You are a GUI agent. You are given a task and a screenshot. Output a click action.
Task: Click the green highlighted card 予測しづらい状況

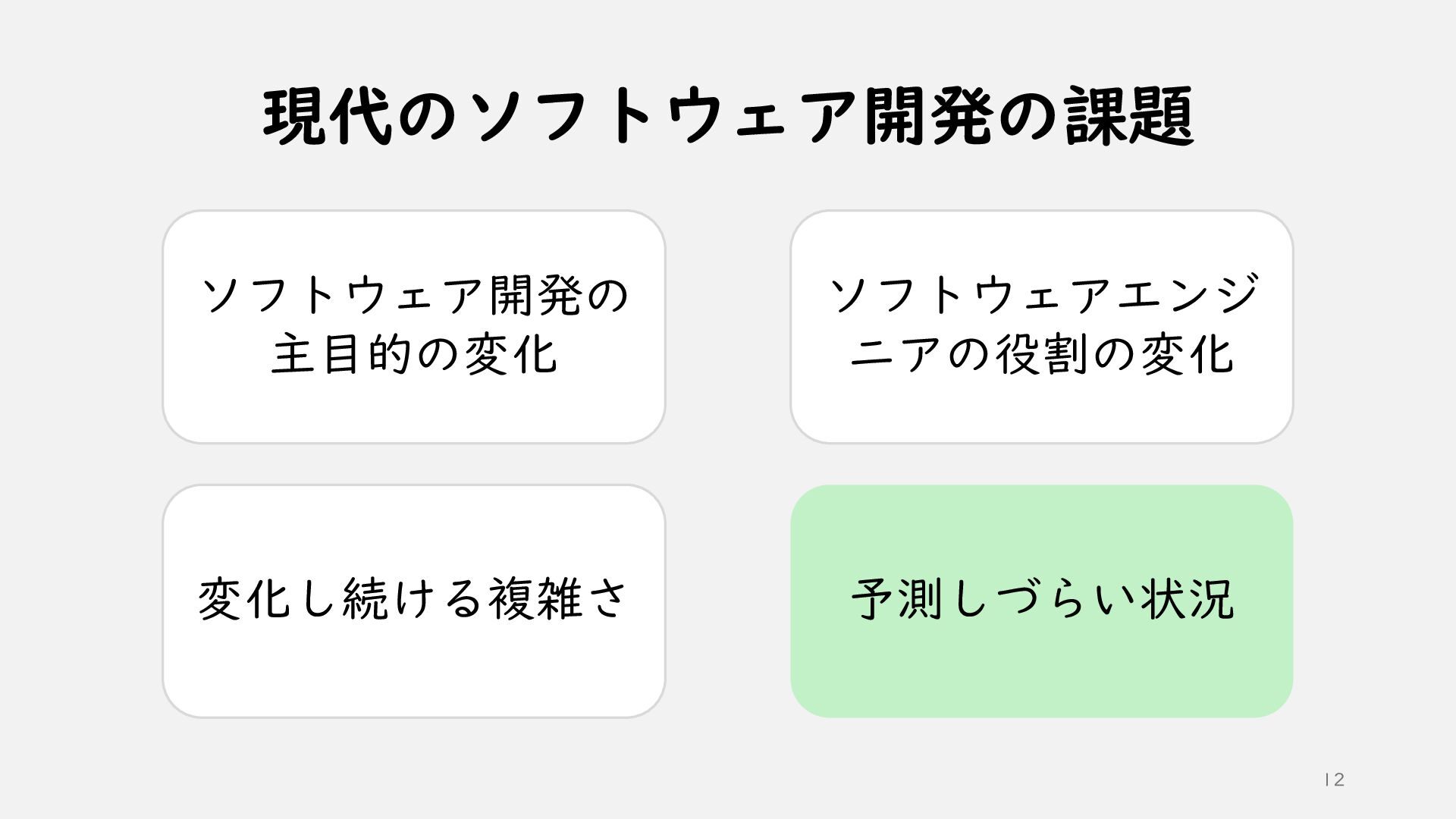point(1041,667)
